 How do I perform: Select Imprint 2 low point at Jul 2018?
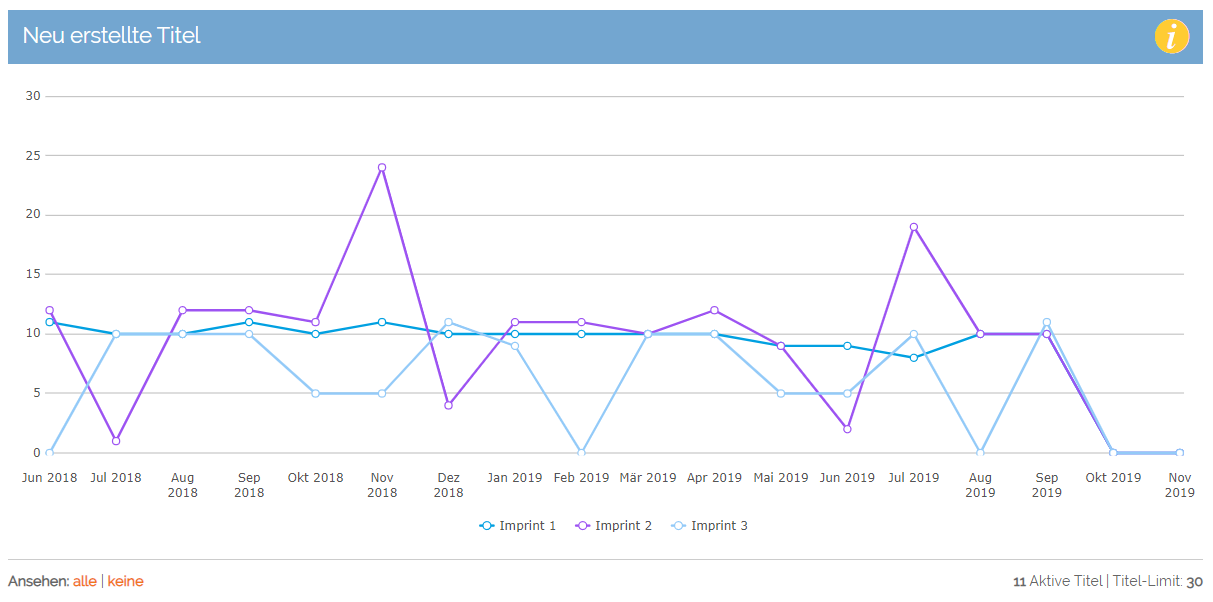coord(116,441)
